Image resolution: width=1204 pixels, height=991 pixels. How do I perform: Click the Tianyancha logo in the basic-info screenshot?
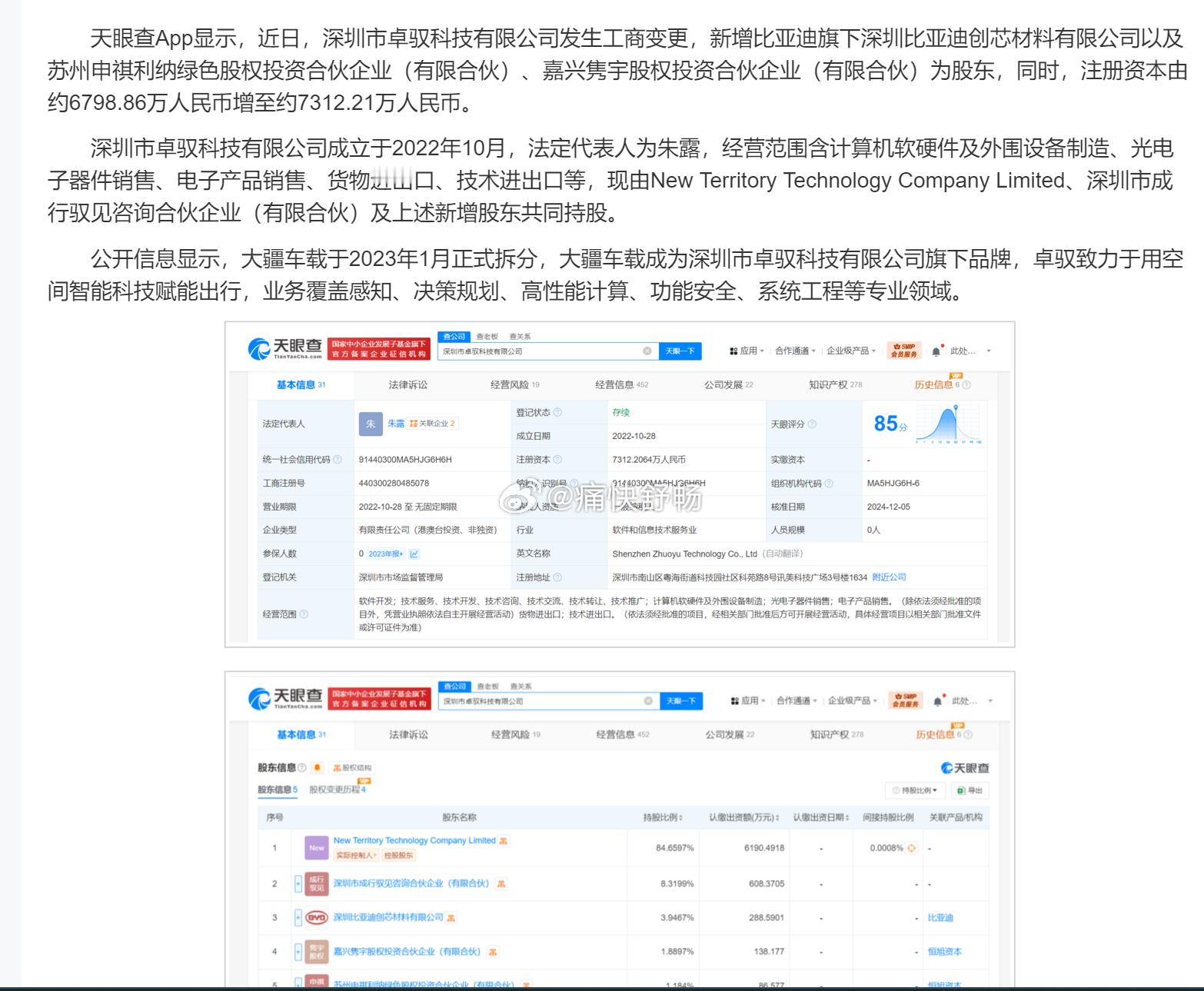(284, 349)
